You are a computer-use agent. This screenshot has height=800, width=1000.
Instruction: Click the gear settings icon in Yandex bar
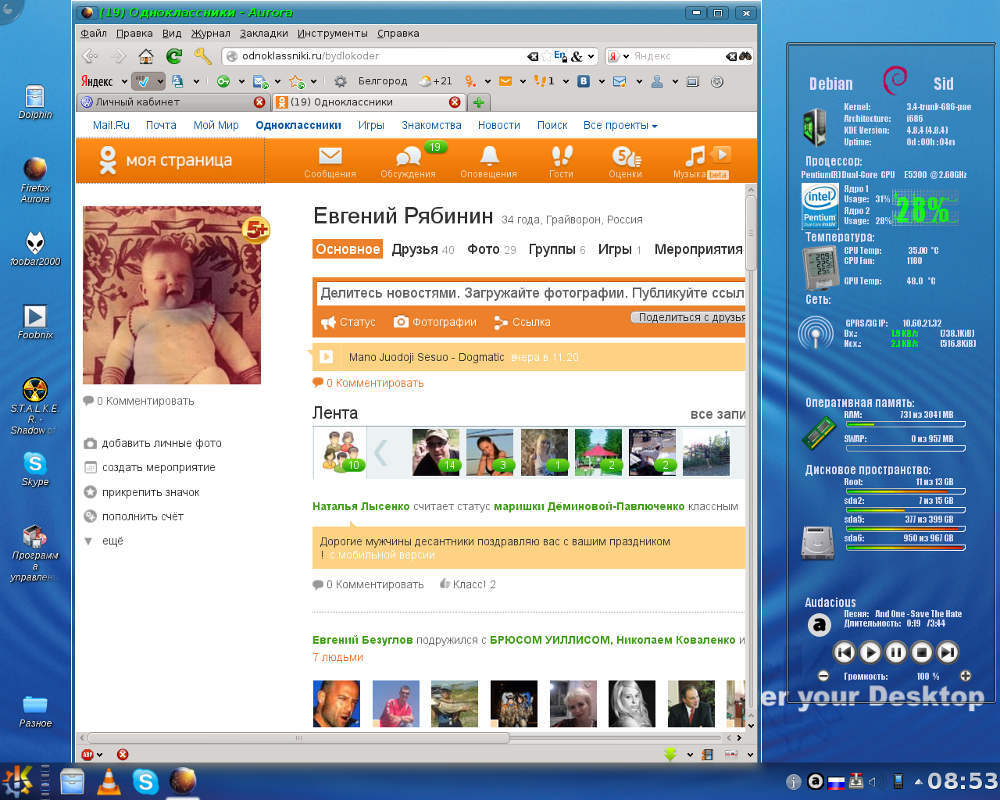341,82
